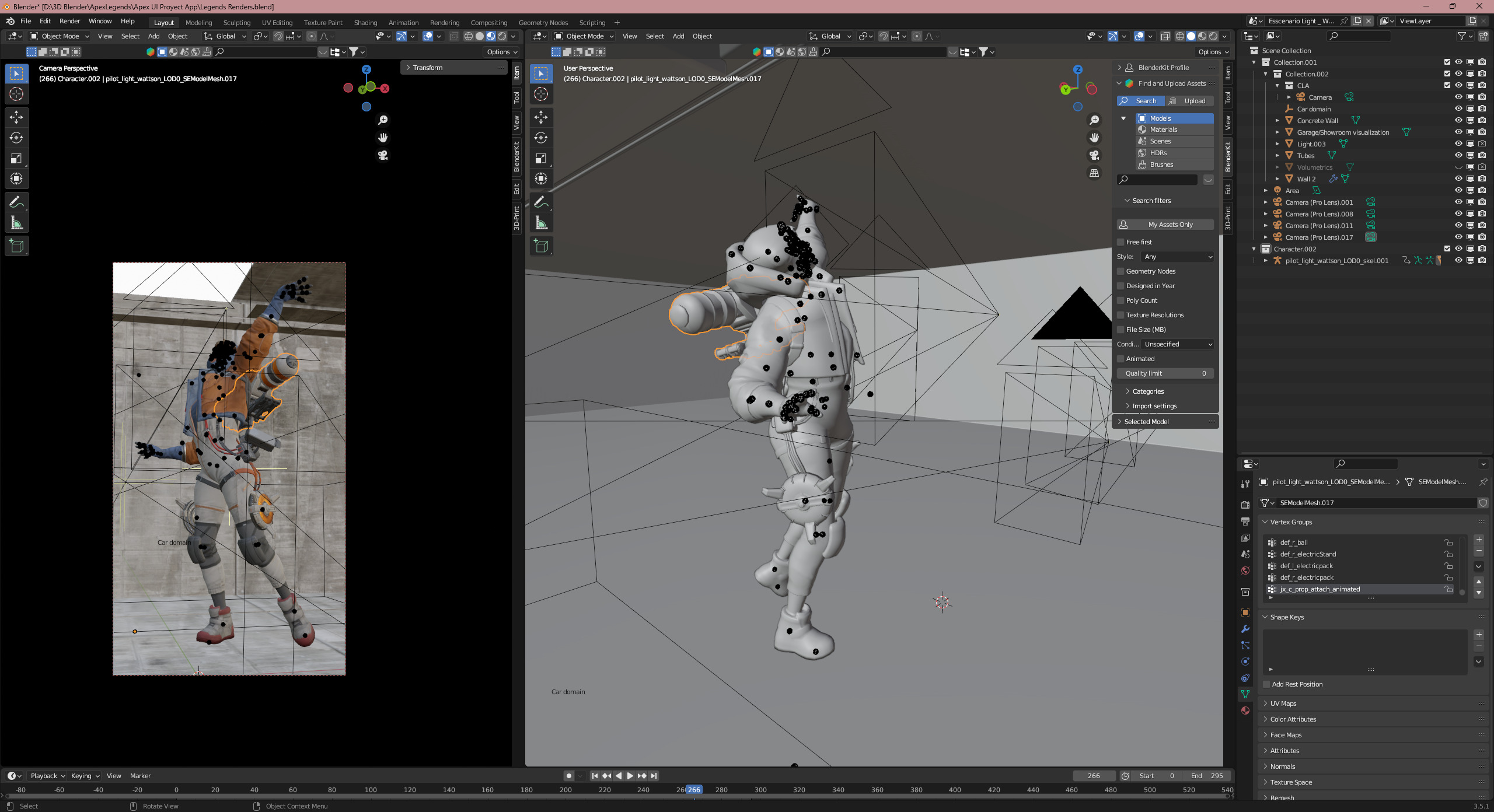The width and height of the screenshot is (1494, 812).
Task: Select the Annotate tool in left viewport
Action: pos(16,202)
